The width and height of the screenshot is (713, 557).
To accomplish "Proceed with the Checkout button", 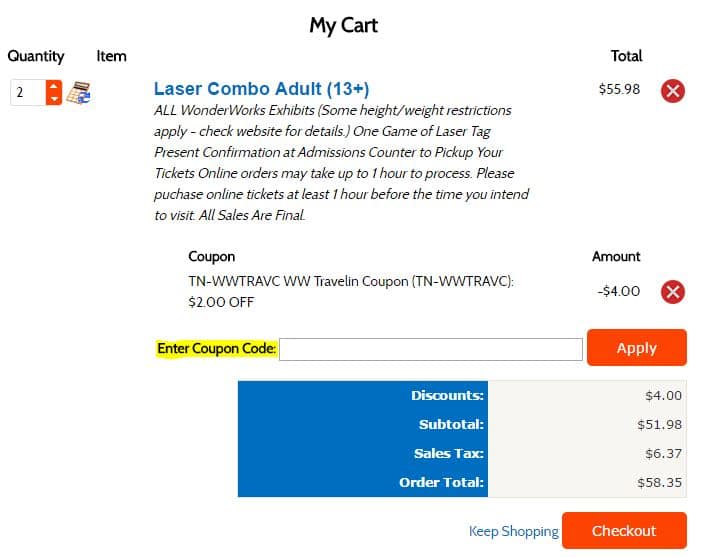I will tap(624, 531).
